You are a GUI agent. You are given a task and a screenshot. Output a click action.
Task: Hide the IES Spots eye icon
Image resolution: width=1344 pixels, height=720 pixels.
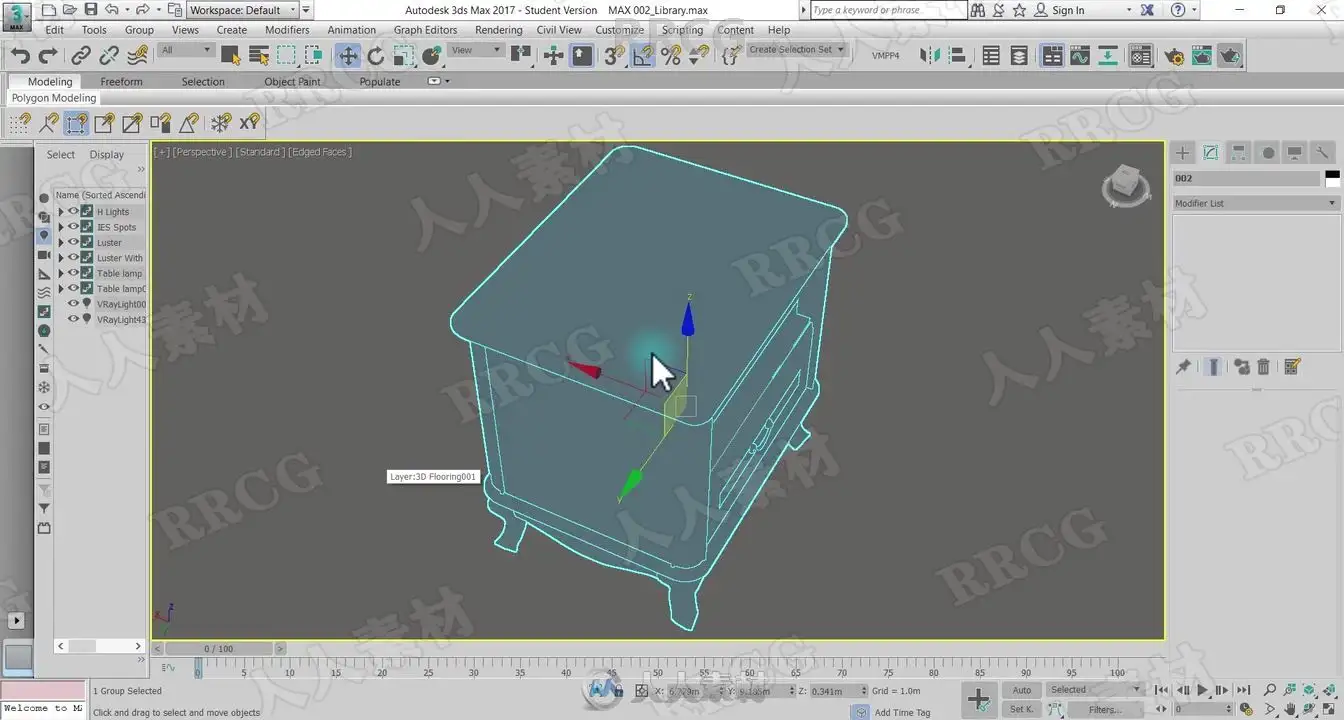pos(73,227)
